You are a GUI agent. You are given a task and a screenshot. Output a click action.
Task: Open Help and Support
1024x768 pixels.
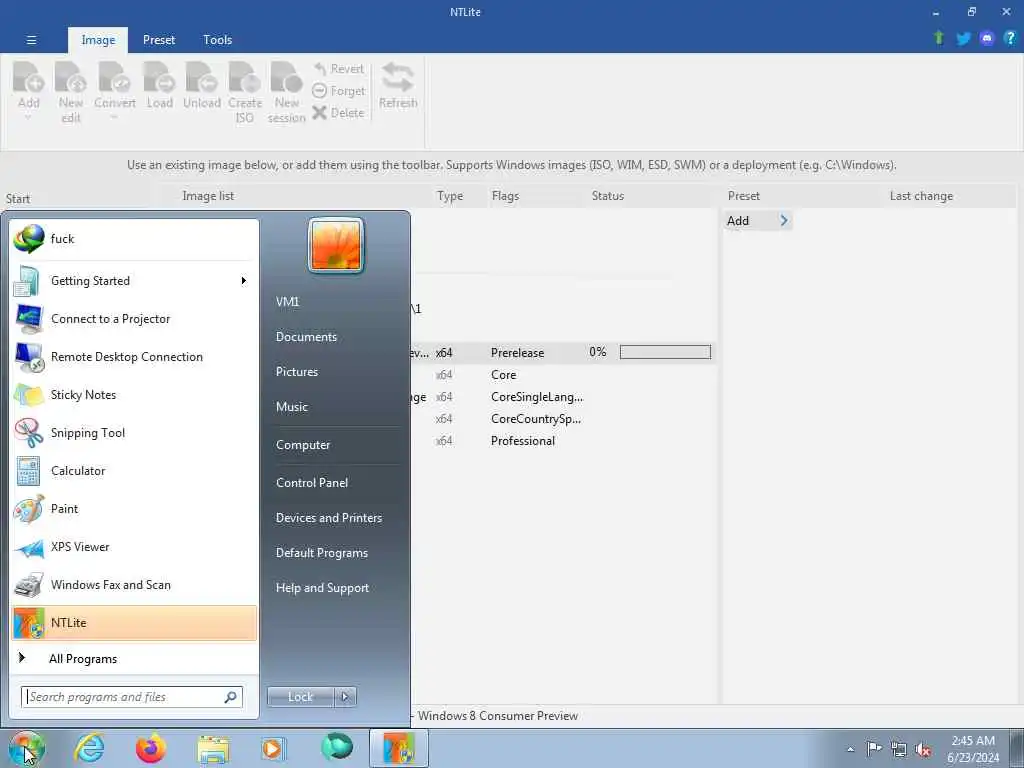pos(322,588)
